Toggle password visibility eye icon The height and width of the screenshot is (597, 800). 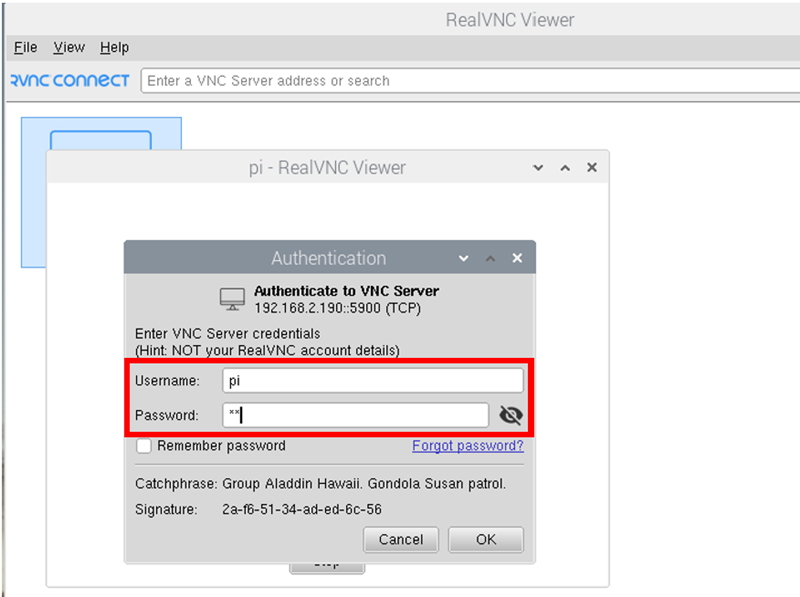tap(511, 415)
